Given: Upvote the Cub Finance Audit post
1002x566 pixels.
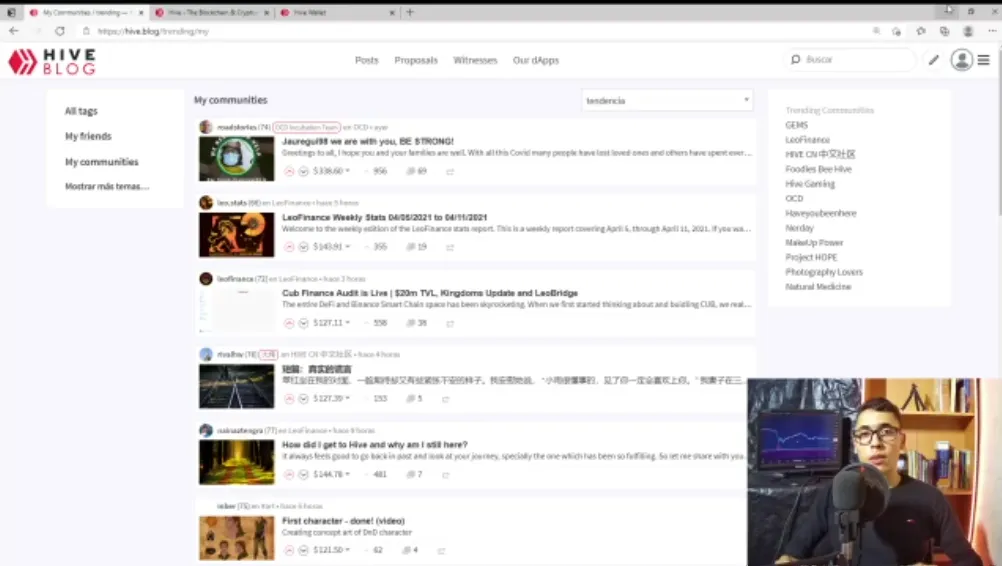Looking at the screenshot, I should 289,323.
